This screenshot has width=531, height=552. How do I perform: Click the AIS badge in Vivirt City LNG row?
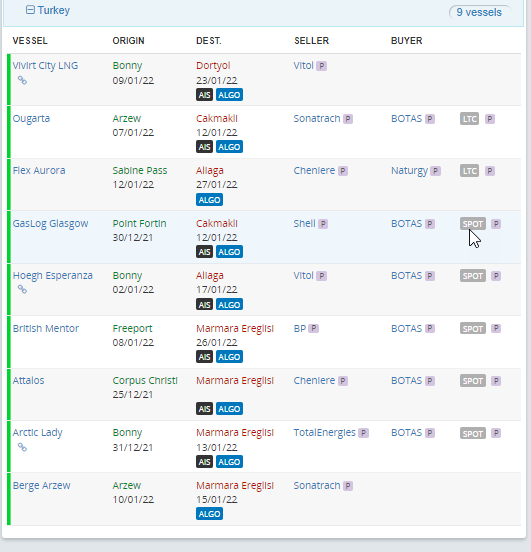pos(204,95)
